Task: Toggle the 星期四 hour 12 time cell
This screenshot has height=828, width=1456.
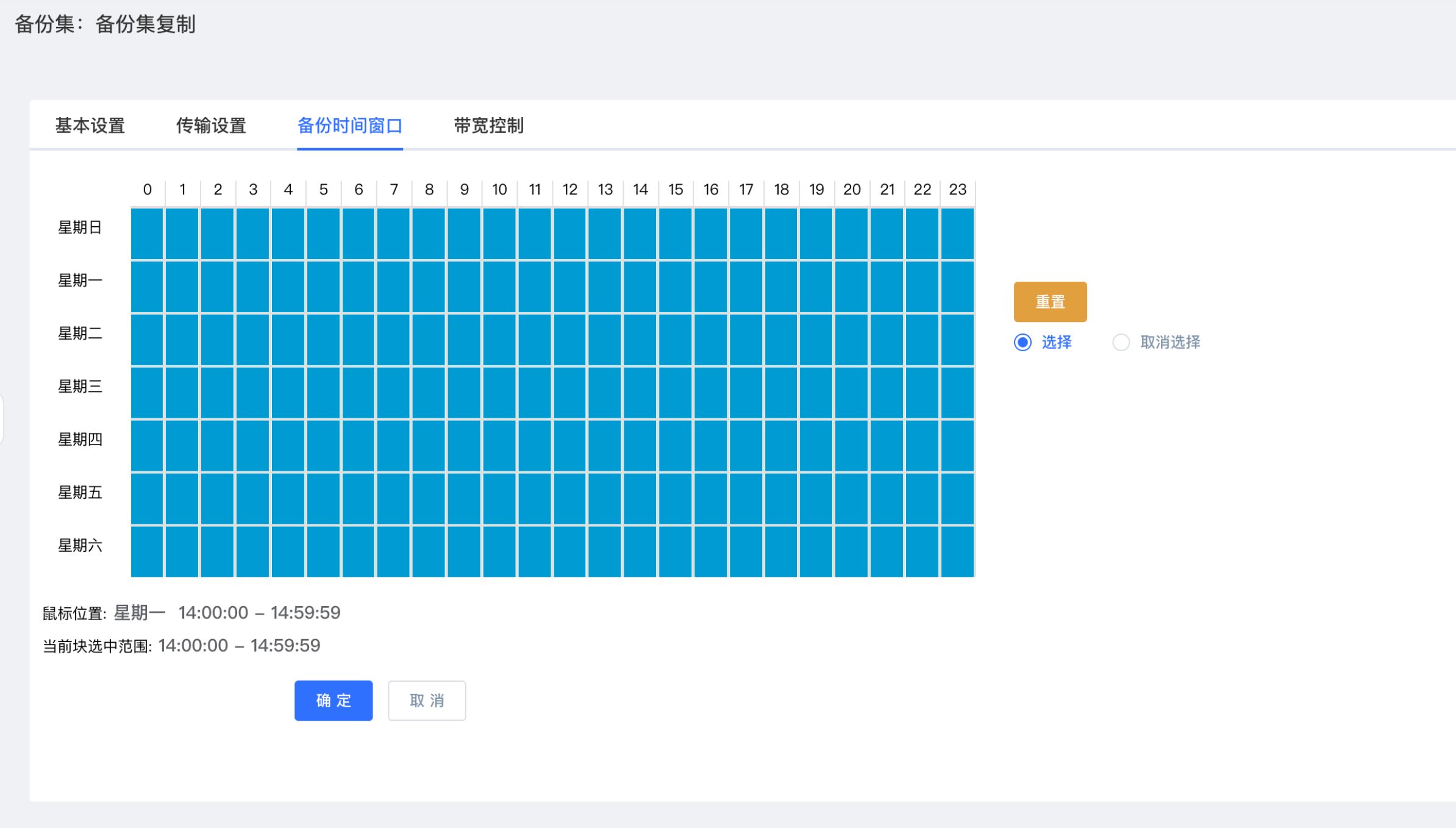Action: pyautogui.click(x=569, y=446)
